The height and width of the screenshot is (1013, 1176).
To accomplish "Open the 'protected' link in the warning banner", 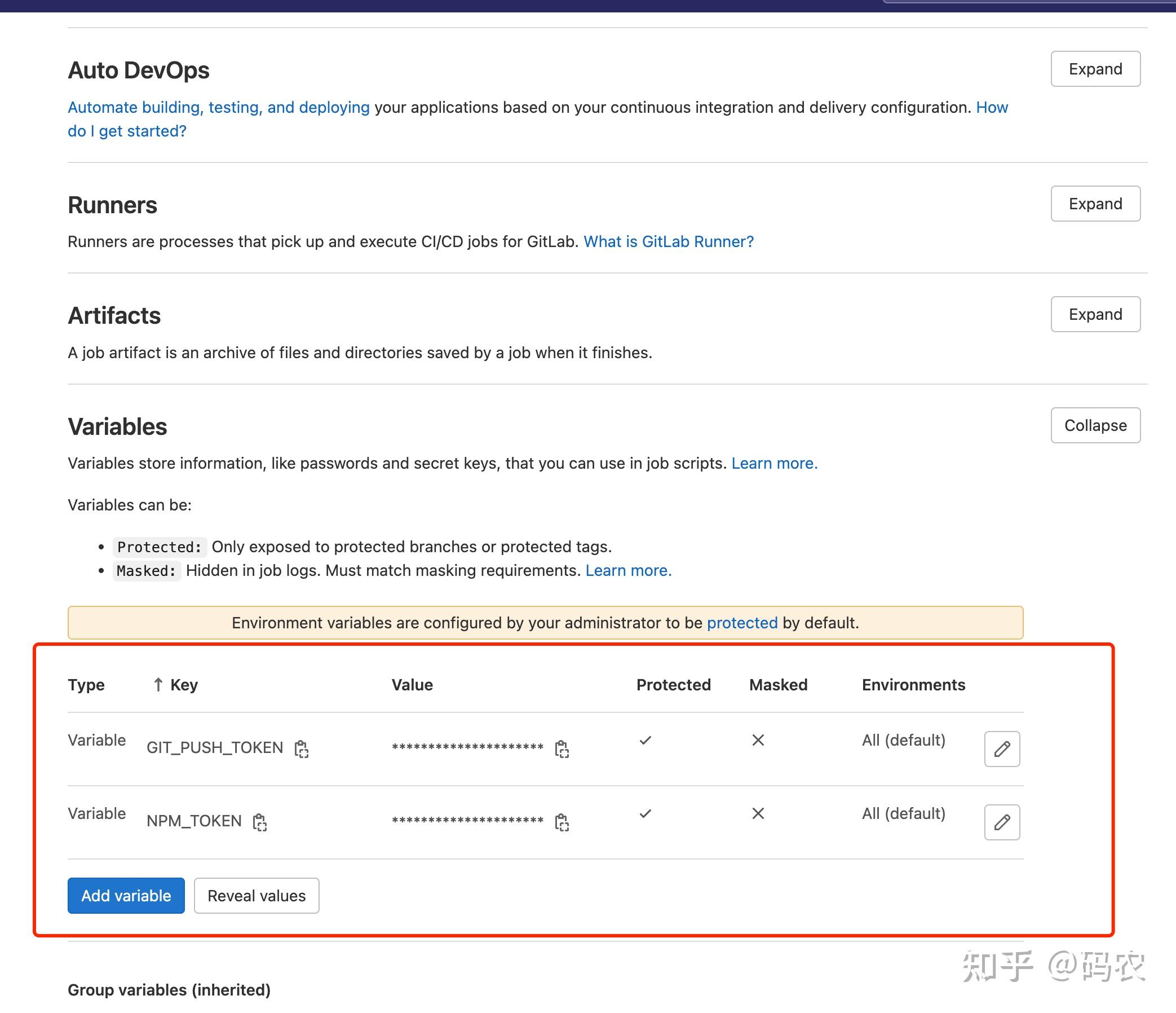I will [x=742, y=622].
